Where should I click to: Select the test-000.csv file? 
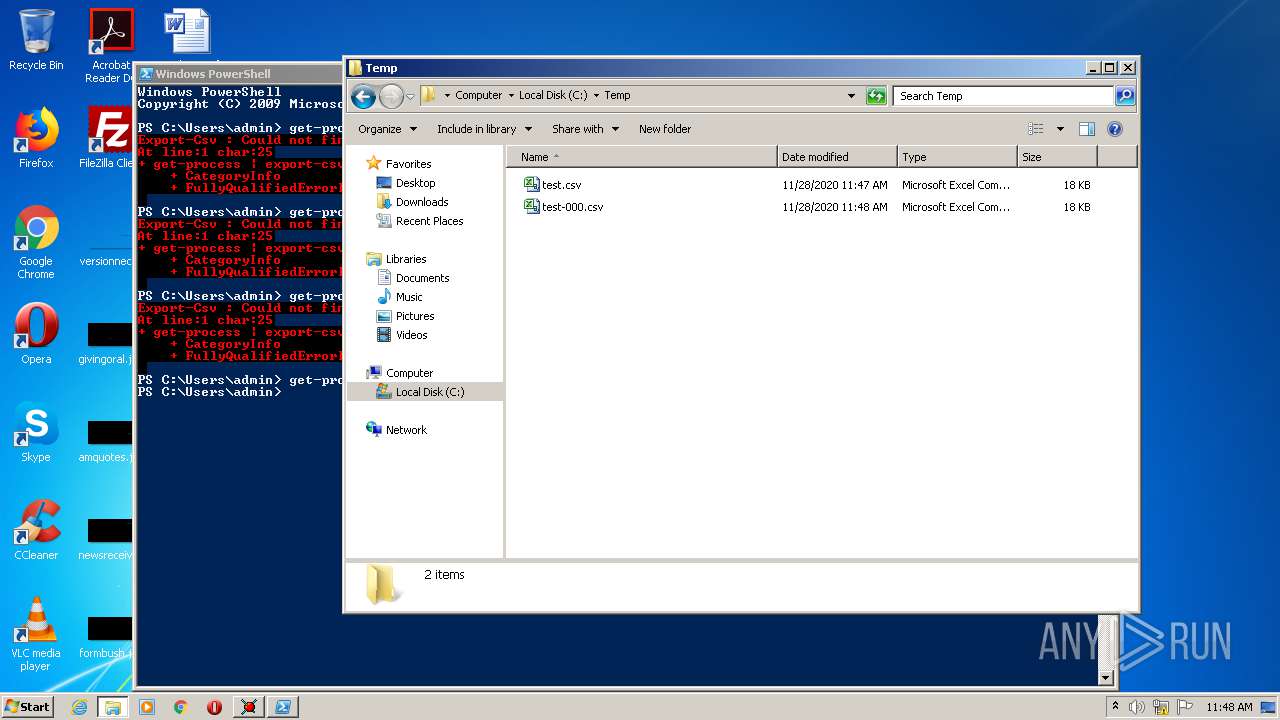[564, 207]
